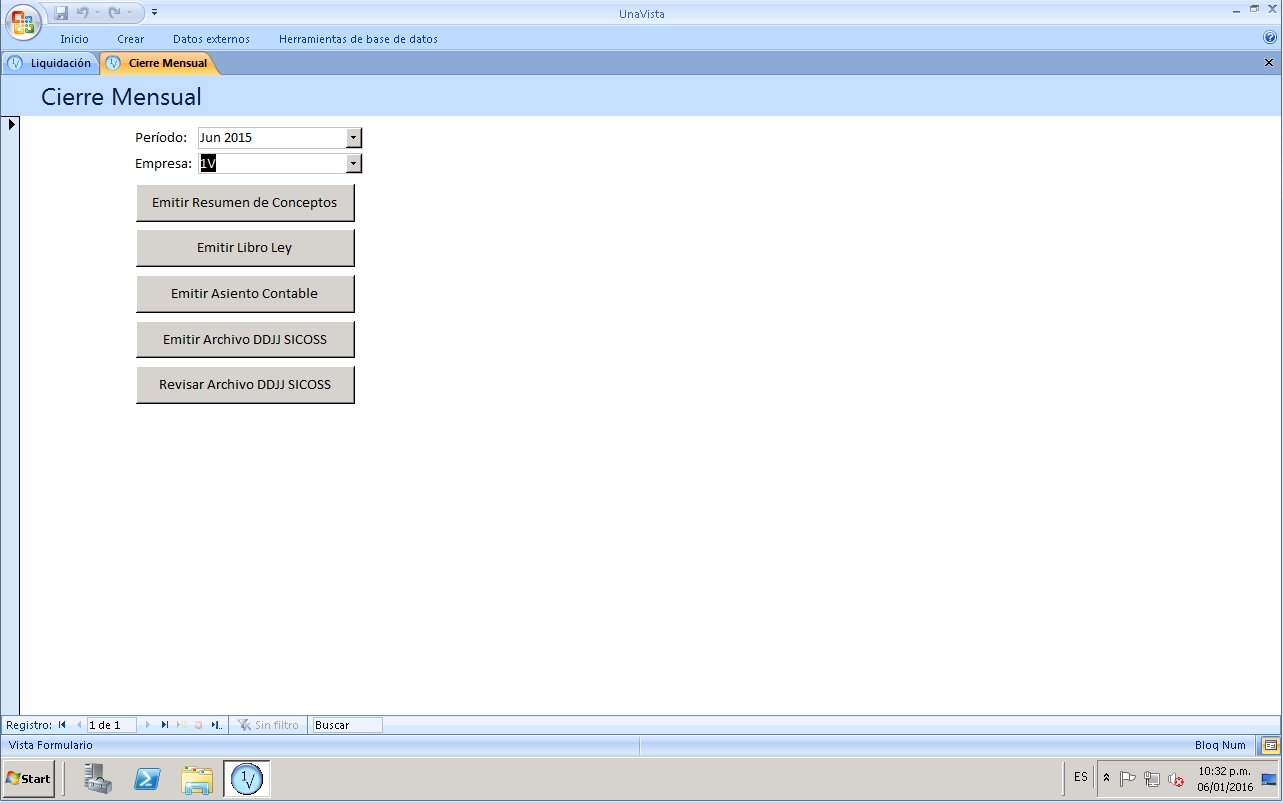The width and height of the screenshot is (1283, 803).
Task: Go to first record in navigation bar
Action: pos(62,725)
